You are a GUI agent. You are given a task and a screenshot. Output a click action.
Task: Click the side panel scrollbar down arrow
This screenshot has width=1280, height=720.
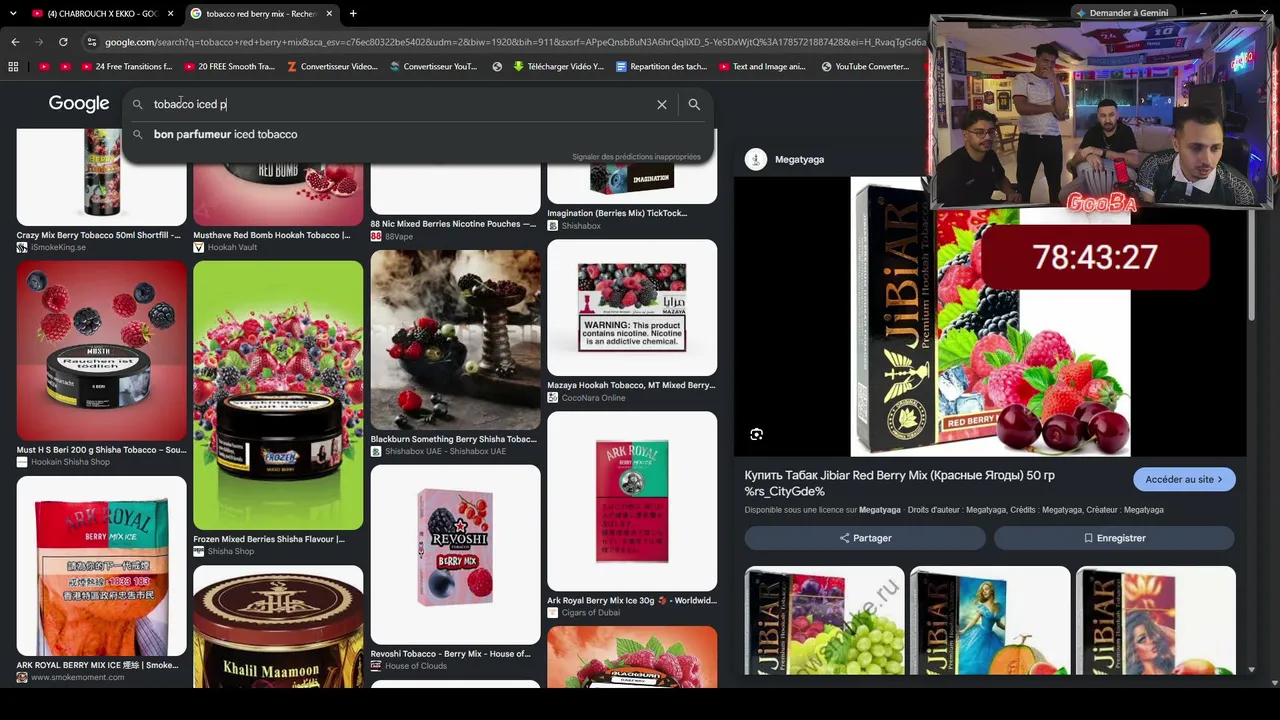pos(1251,670)
